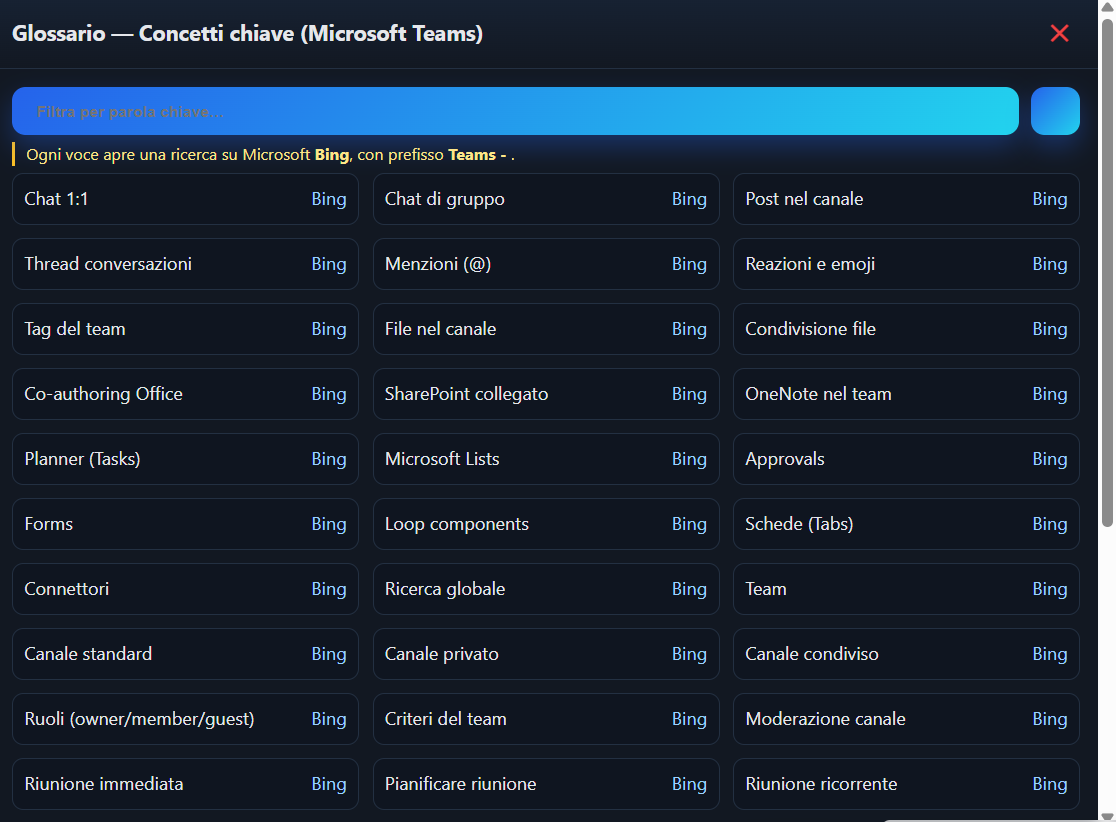
Task: Click the scrollbar down arrow
Action: click(1107, 816)
